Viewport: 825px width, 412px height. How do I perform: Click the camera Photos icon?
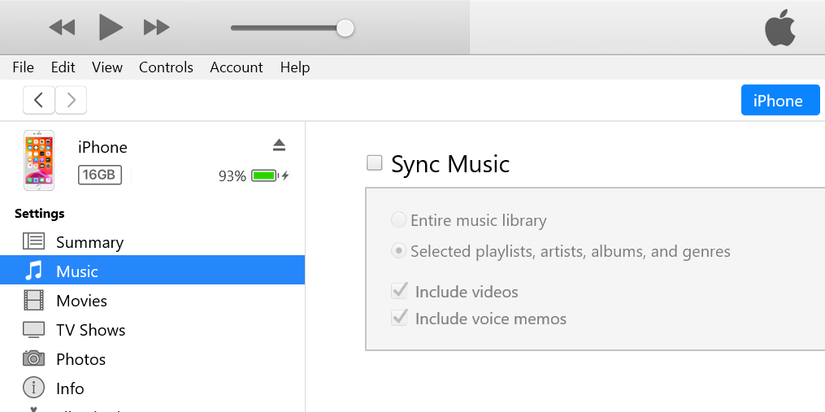coord(34,359)
